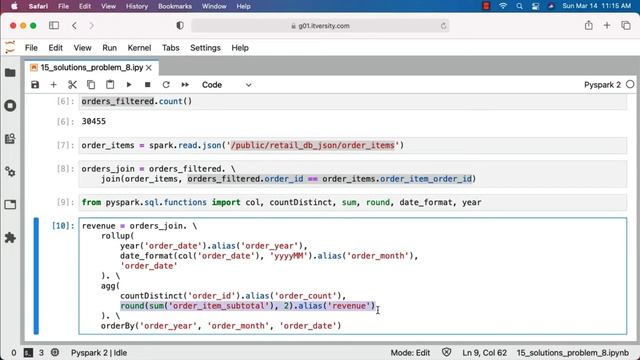
Task: Click Pyspark 2 | Idle status text
Action: [99, 353]
